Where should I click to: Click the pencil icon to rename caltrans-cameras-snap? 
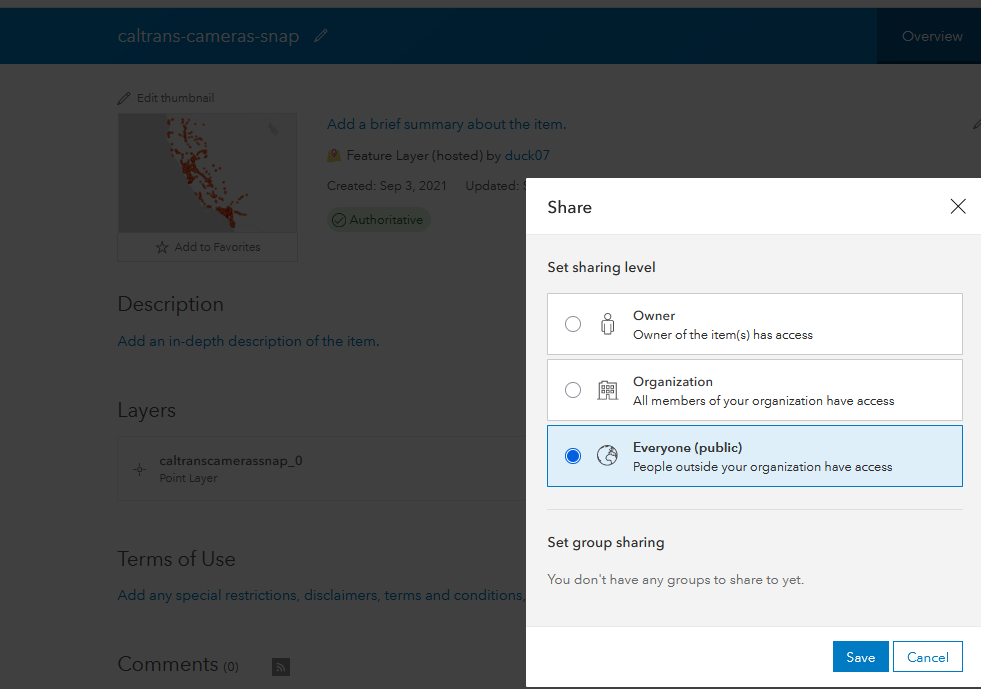[x=320, y=35]
